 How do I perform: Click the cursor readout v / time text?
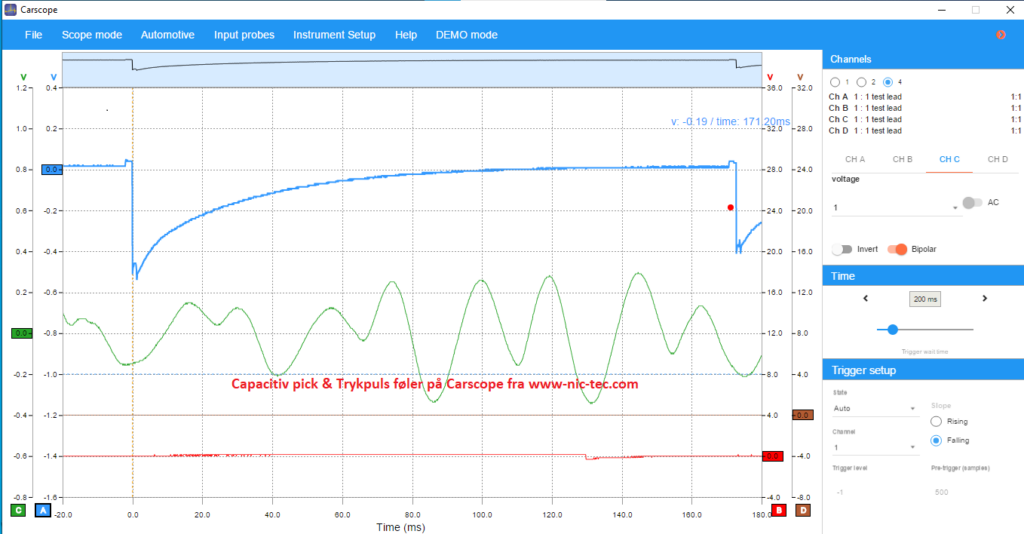pos(730,121)
